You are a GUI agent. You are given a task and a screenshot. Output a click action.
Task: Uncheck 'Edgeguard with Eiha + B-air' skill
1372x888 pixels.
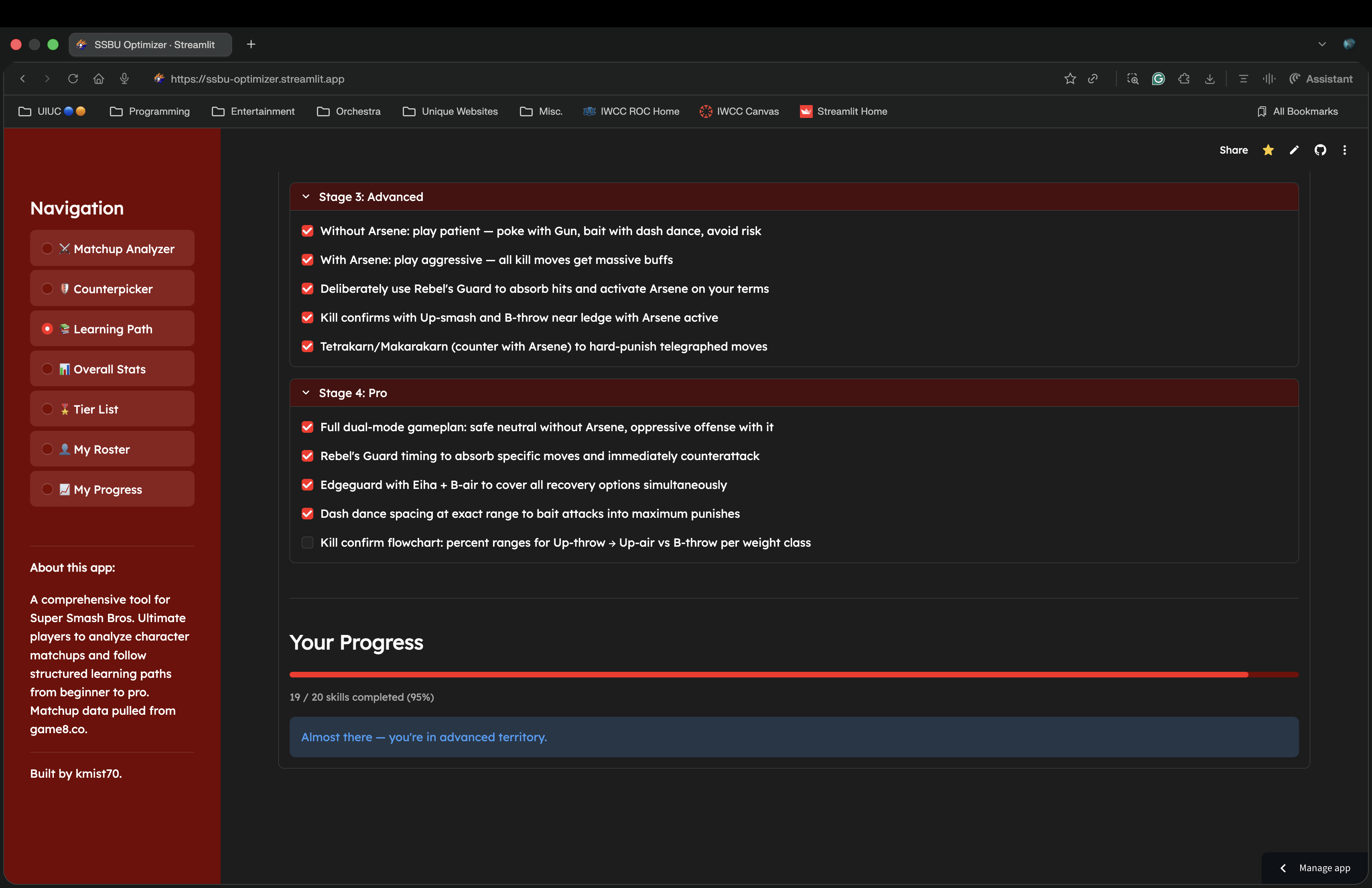click(307, 485)
